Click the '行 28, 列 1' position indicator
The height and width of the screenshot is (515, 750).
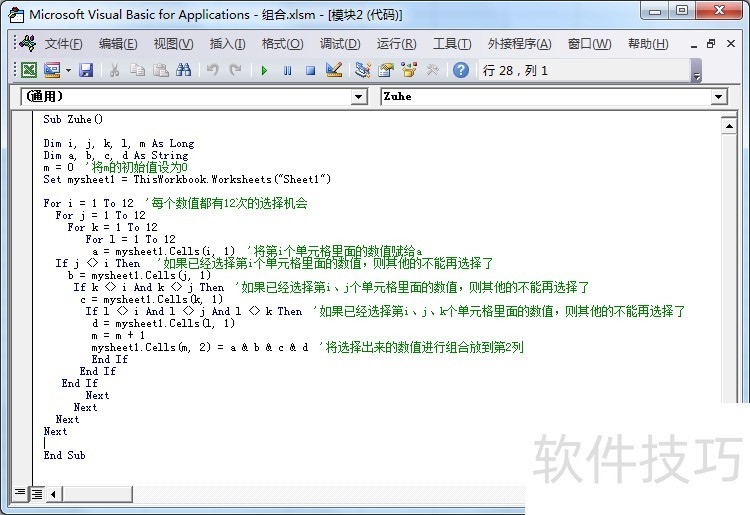tap(515, 71)
